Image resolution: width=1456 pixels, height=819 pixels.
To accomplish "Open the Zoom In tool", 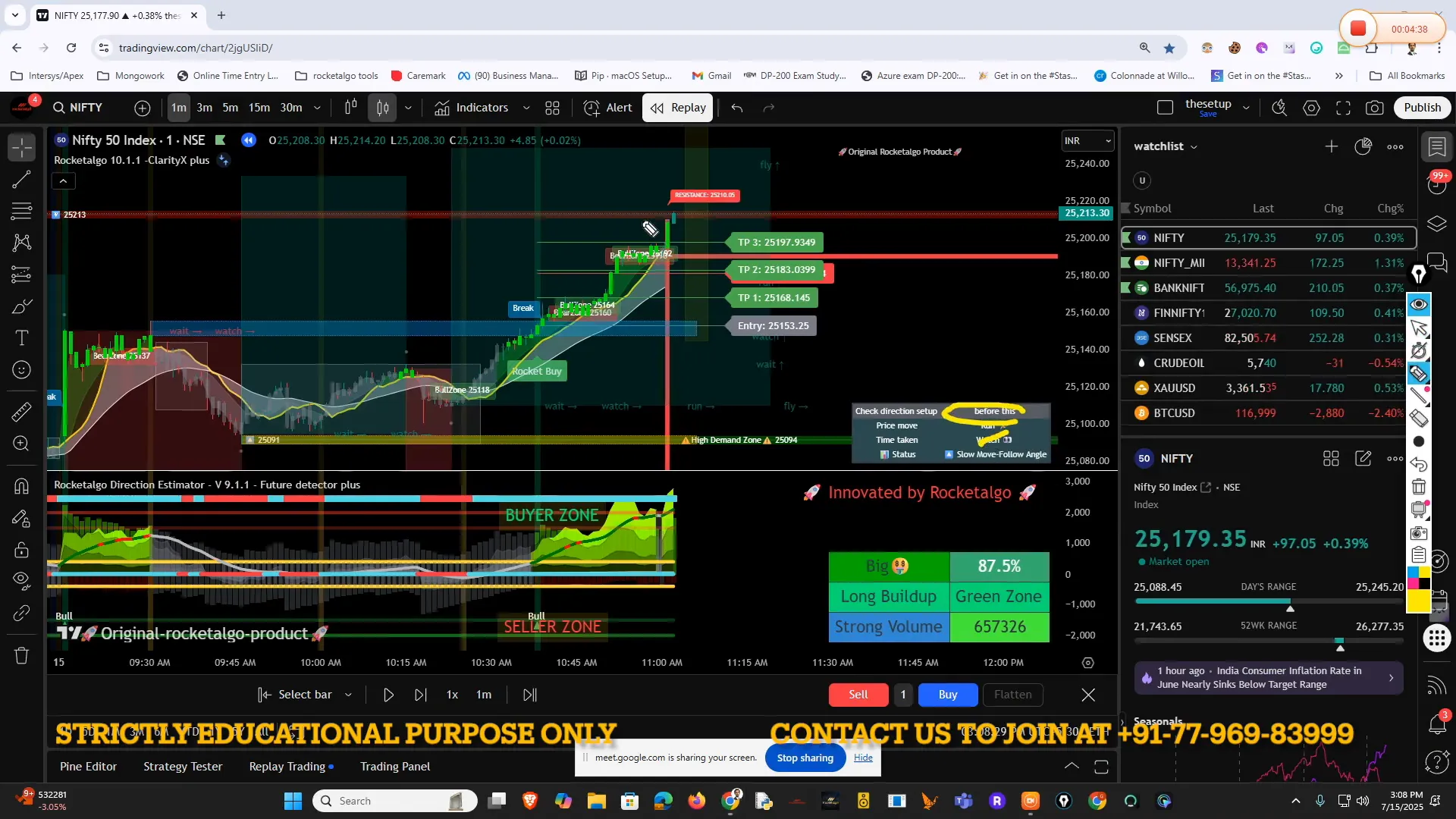I will tap(22, 444).
